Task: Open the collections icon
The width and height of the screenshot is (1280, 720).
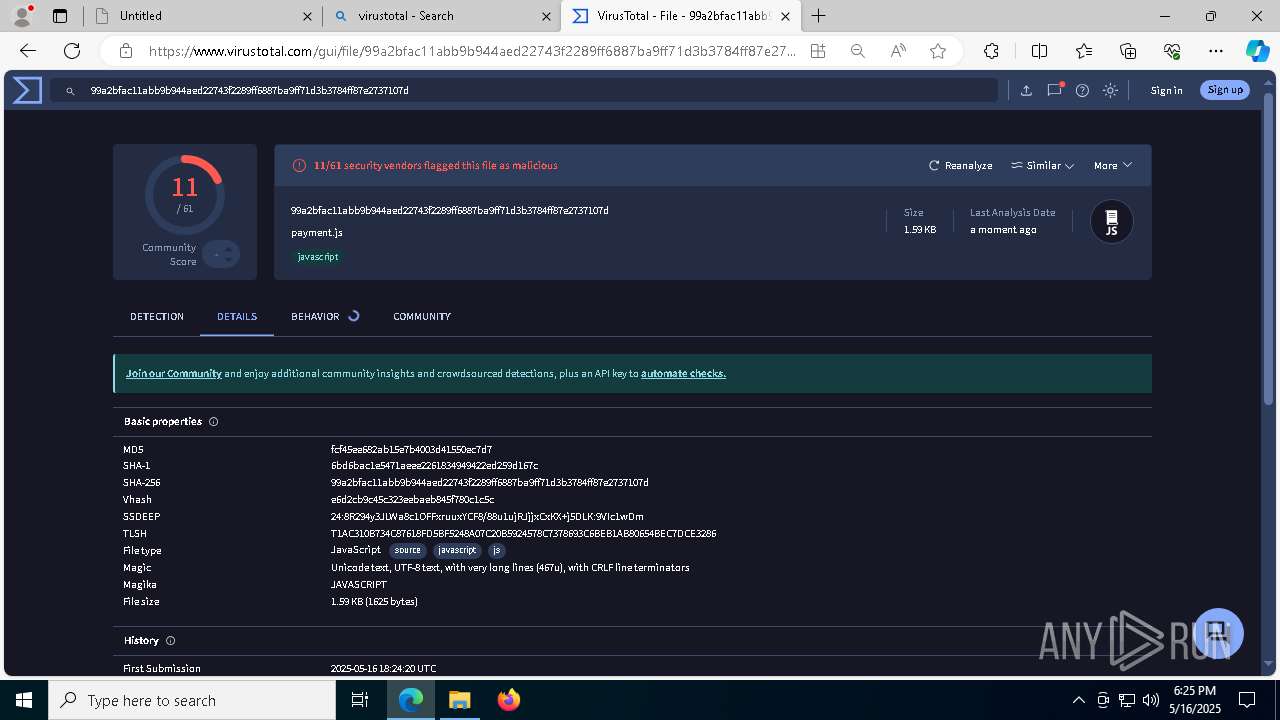Action: (1128, 51)
